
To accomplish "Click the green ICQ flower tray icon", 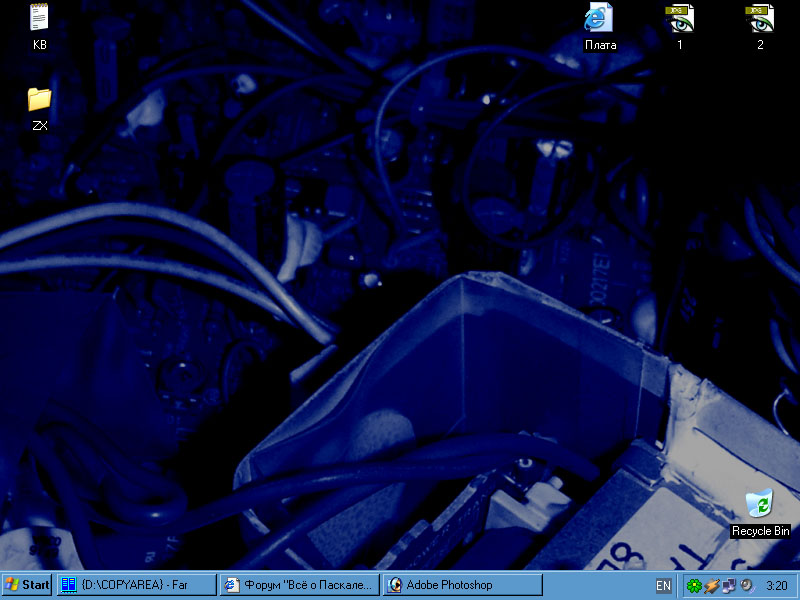I will pyautogui.click(x=694, y=585).
